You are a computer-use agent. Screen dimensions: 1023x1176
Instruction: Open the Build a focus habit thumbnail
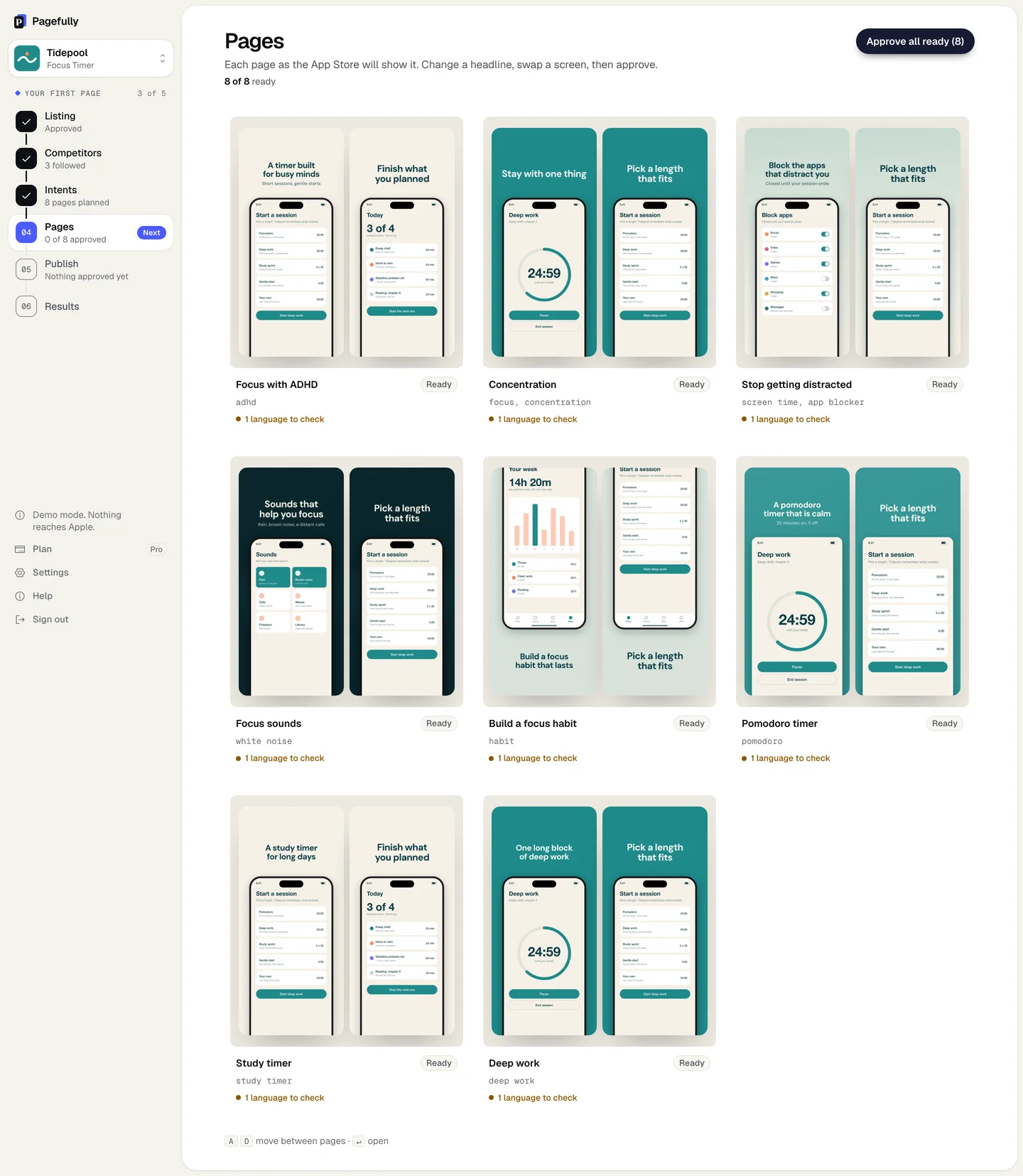[600, 581]
